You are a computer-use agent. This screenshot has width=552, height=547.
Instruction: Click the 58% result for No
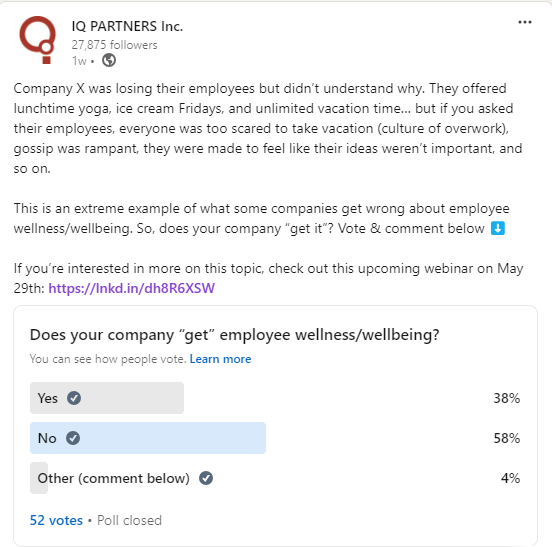pyautogui.click(x=507, y=438)
